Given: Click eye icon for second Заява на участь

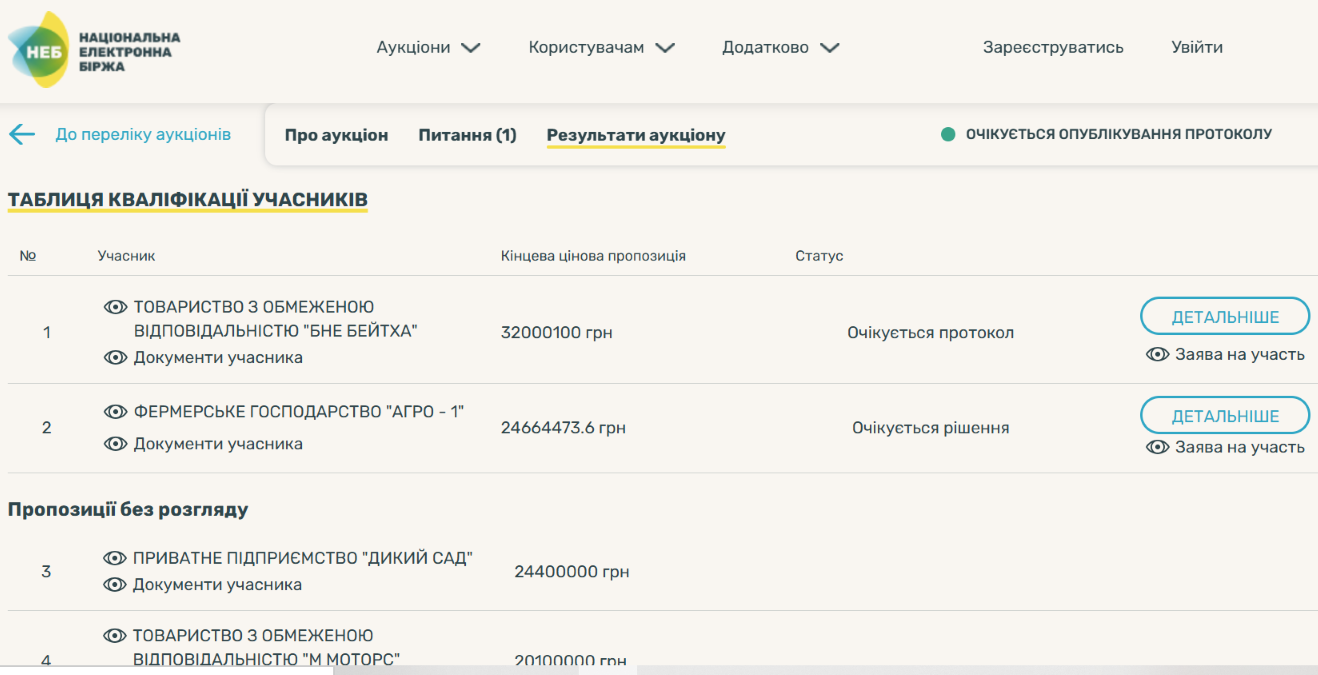Looking at the screenshot, I should tap(1158, 447).
